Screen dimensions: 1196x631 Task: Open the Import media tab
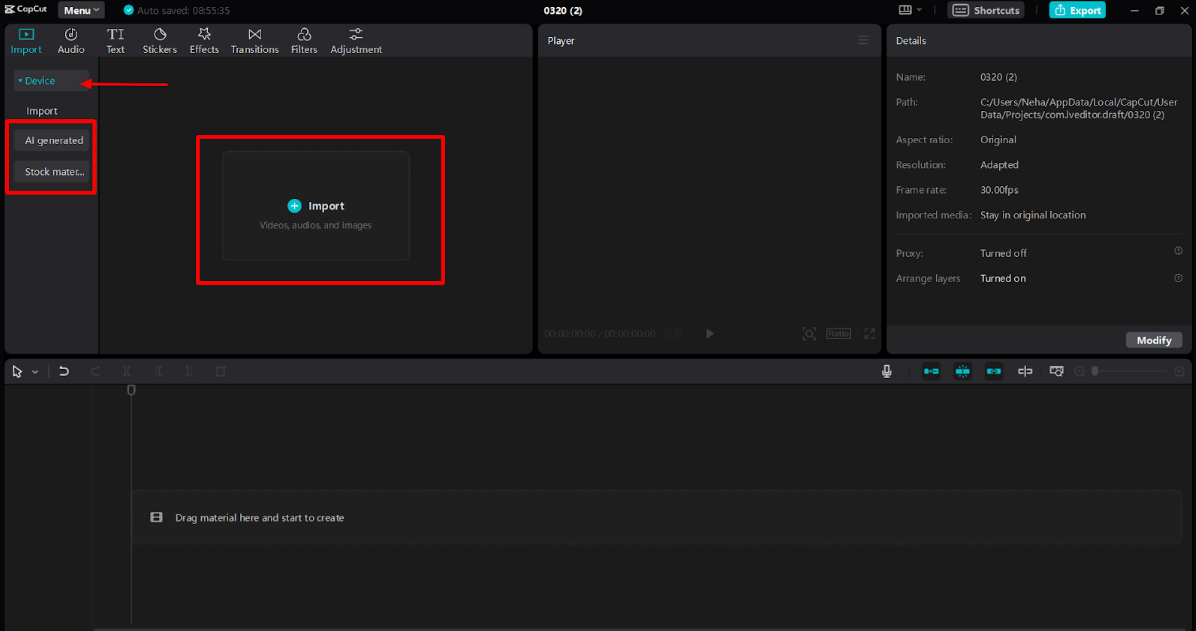26,40
